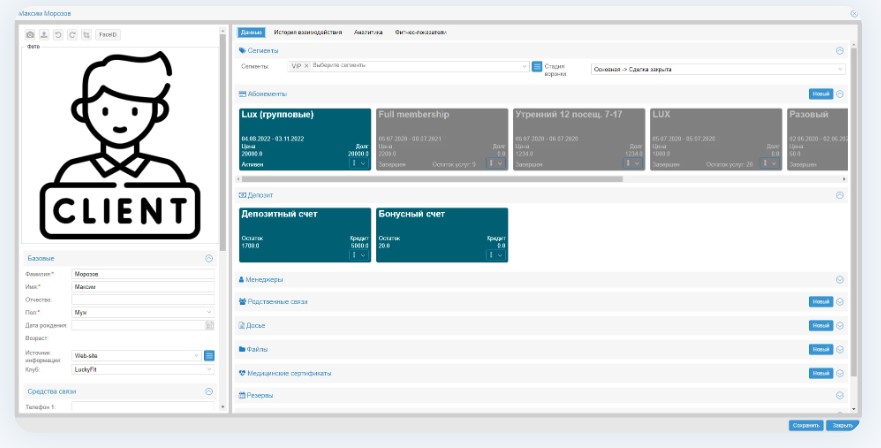Click the empty Отчество field

[x=143, y=300]
